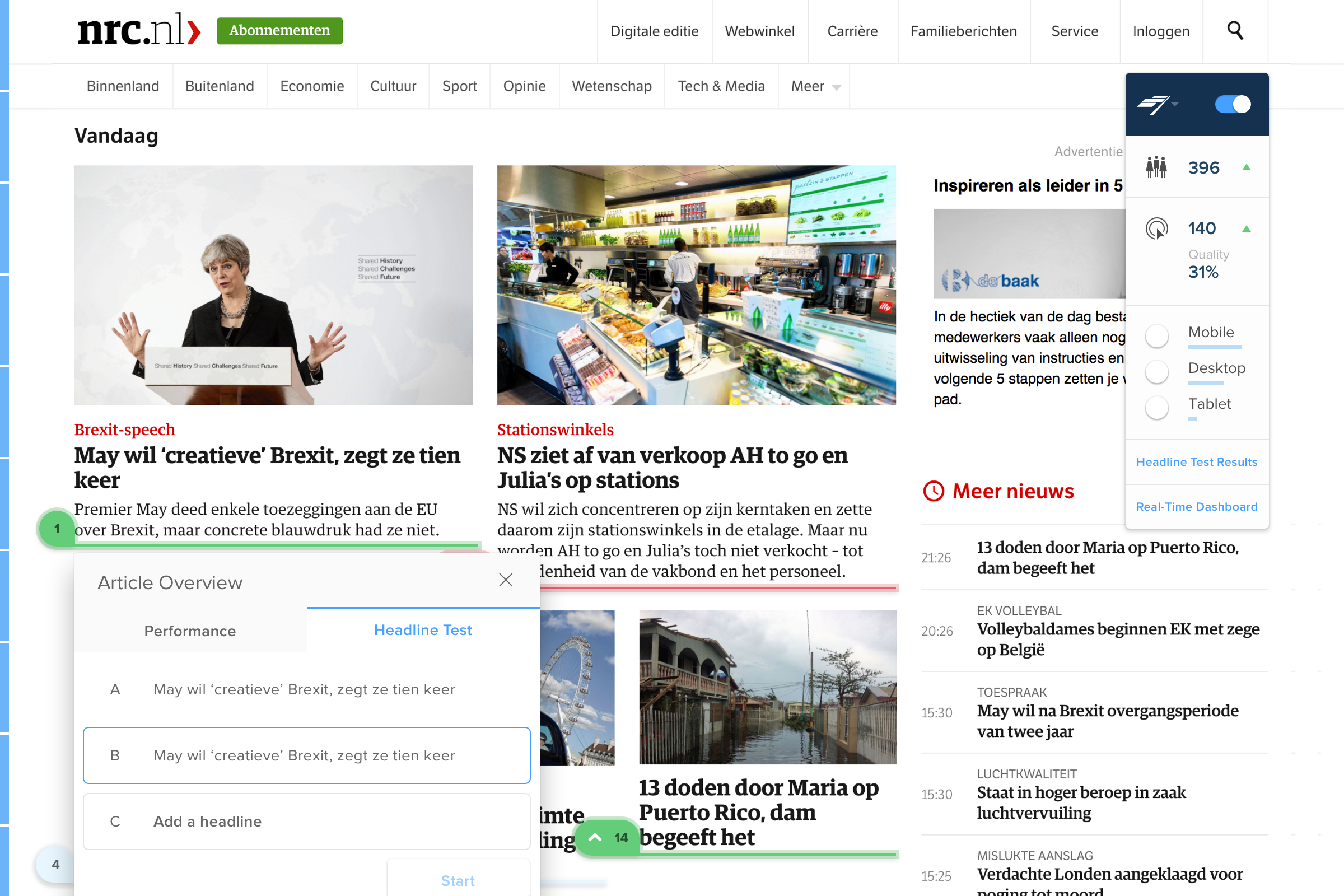Toggle the blue switch in overlay panel
This screenshot has height=896, width=1344.
[1232, 104]
